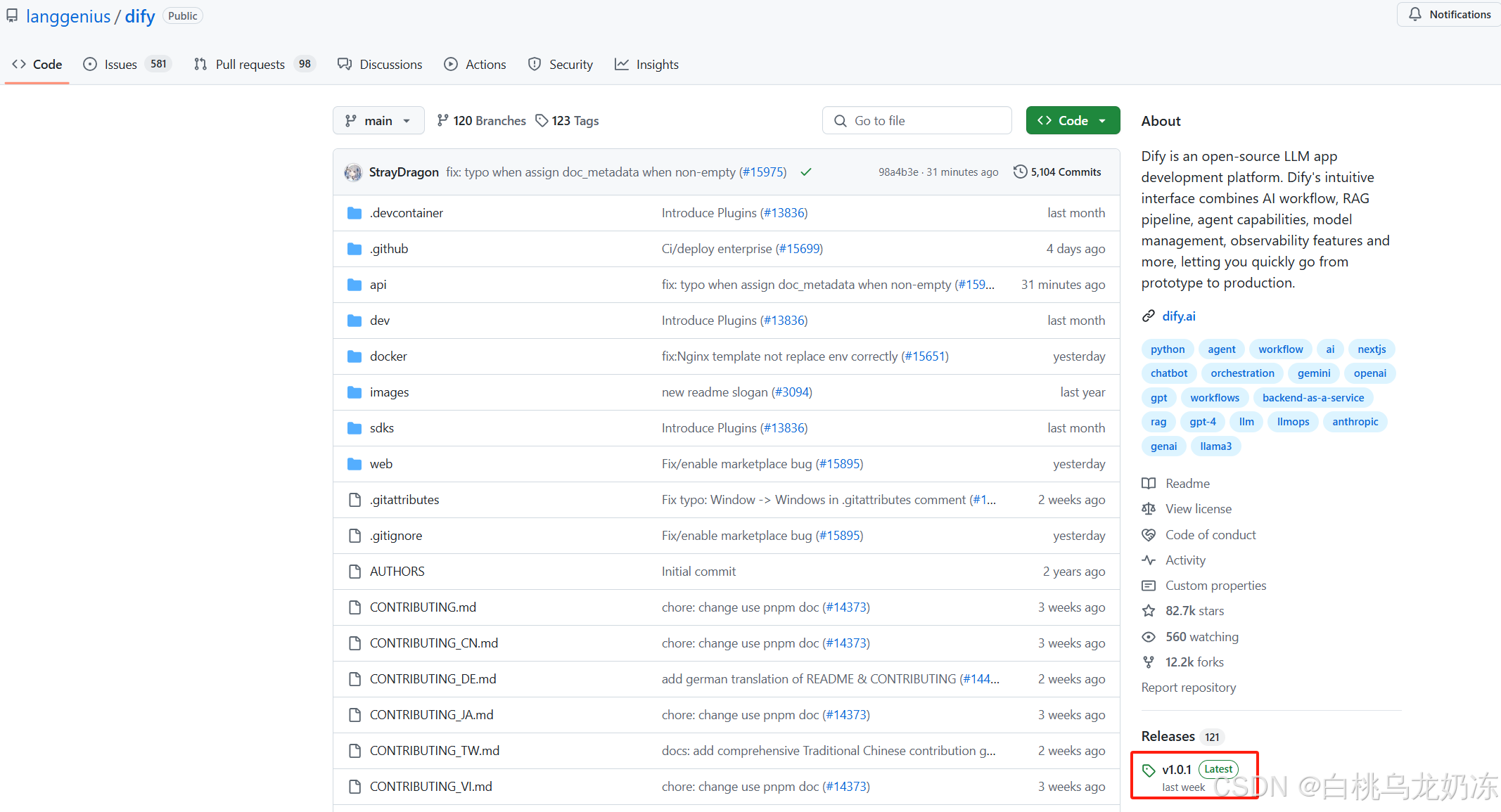
Task: Click StrayDragon's avatar image
Action: pyautogui.click(x=353, y=172)
